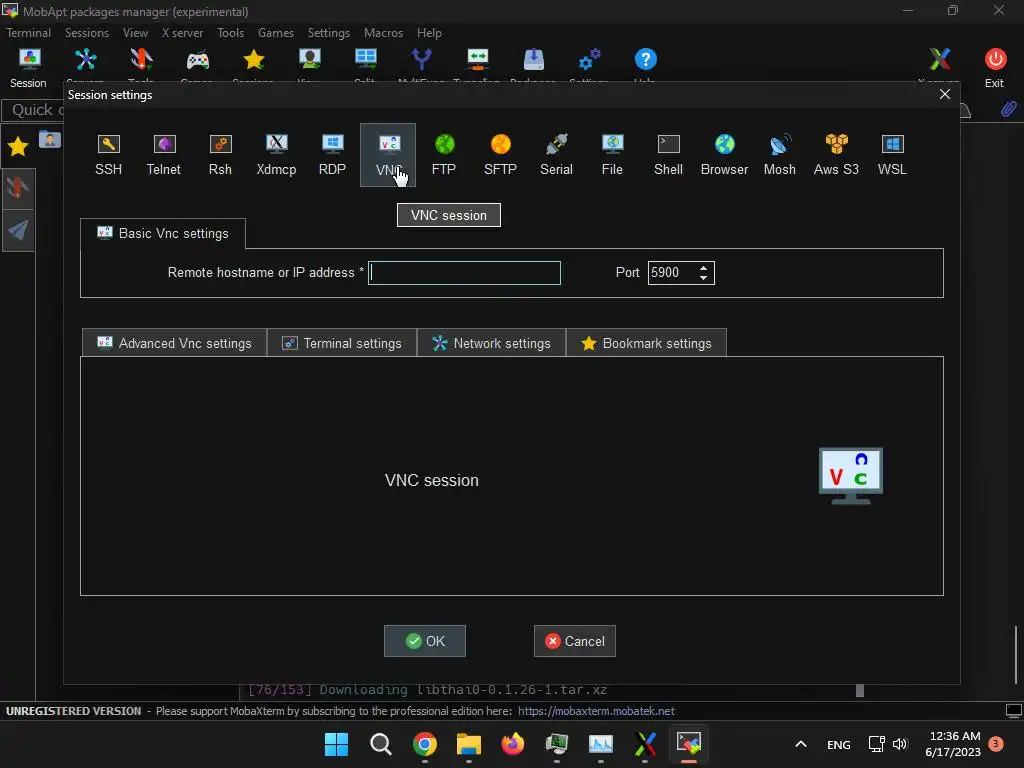
Task: Open the X server menu
Action: coord(182,33)
